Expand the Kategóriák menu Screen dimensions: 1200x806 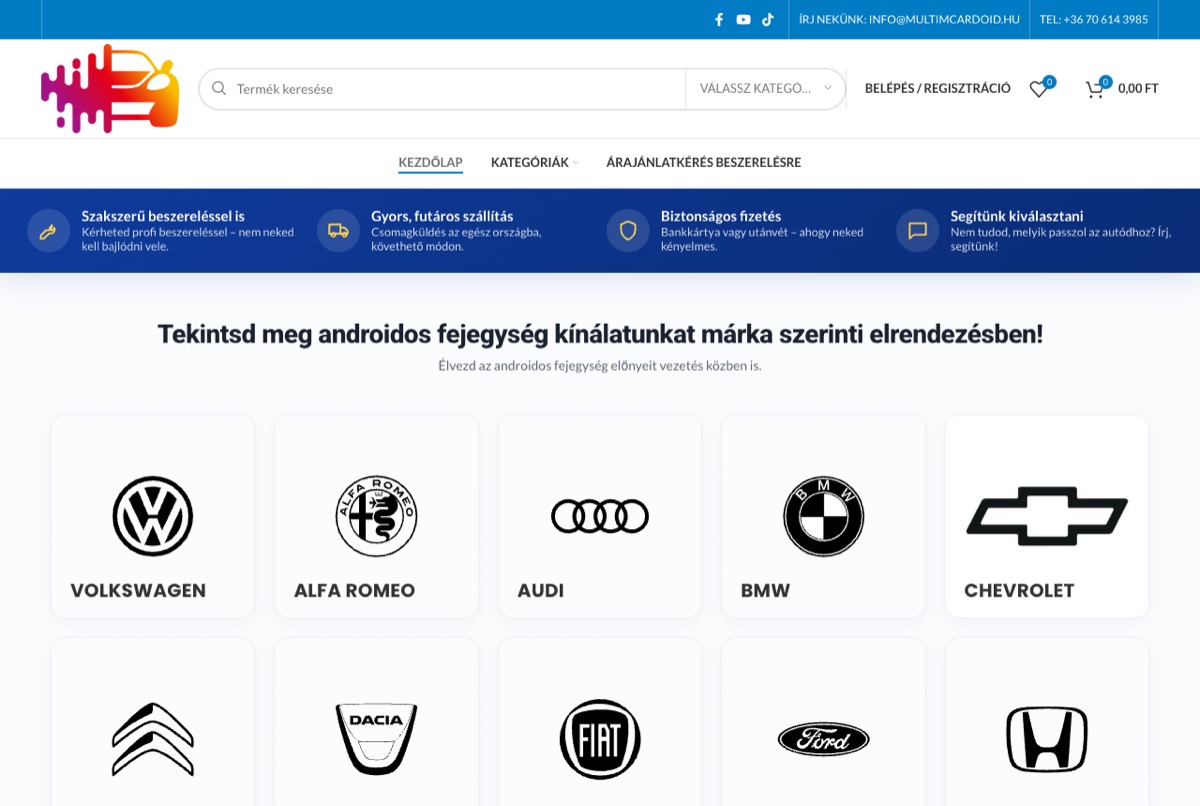click(x=534, y=162)
